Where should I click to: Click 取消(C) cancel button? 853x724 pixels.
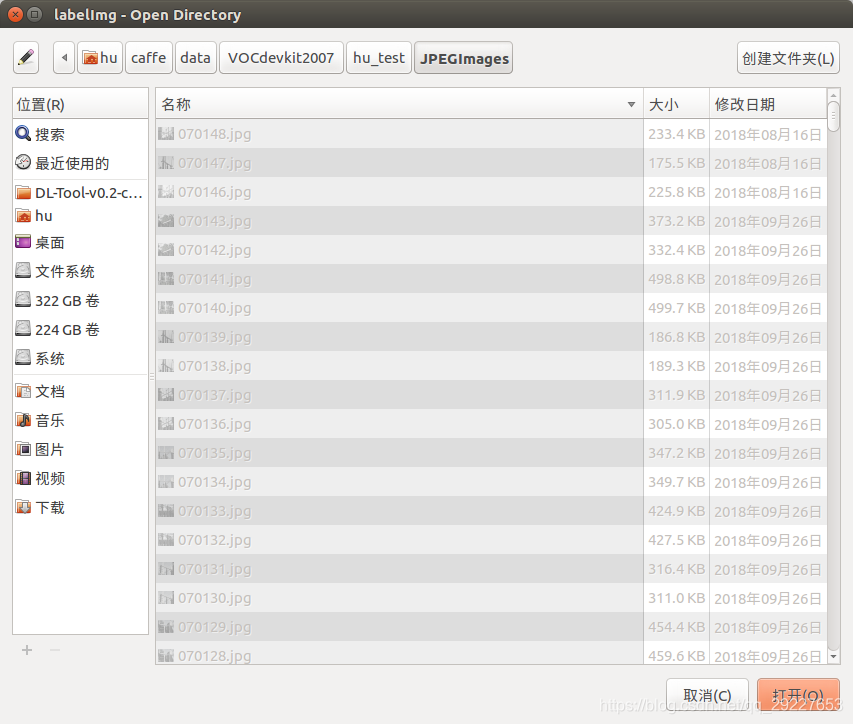tap(707, 695)
